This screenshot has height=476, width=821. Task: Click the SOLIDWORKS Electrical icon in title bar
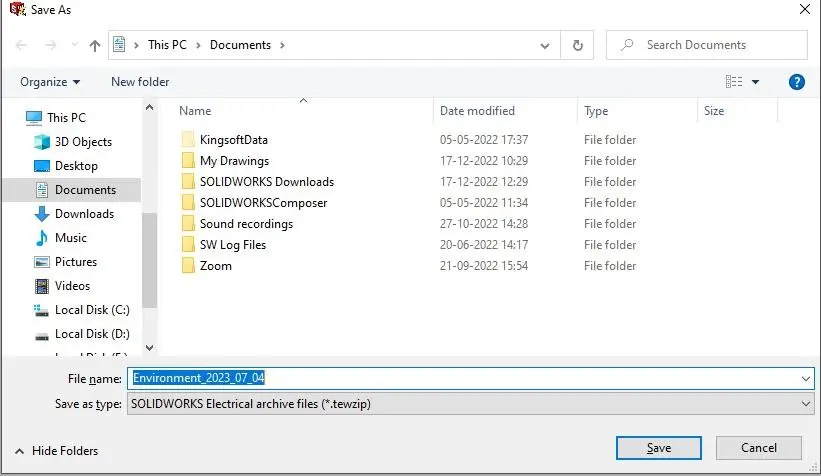(17, 9)
